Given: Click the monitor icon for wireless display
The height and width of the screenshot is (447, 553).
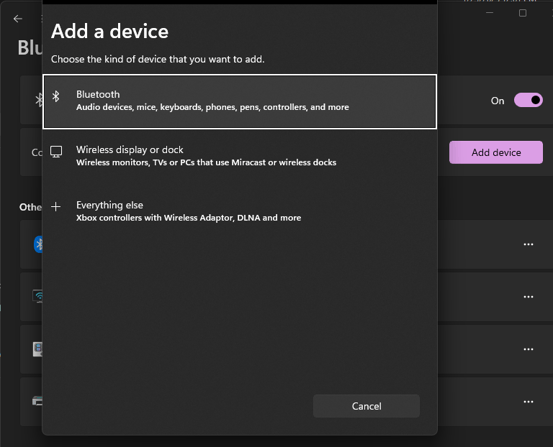Looking at the screenshot, I should [56, 152].
